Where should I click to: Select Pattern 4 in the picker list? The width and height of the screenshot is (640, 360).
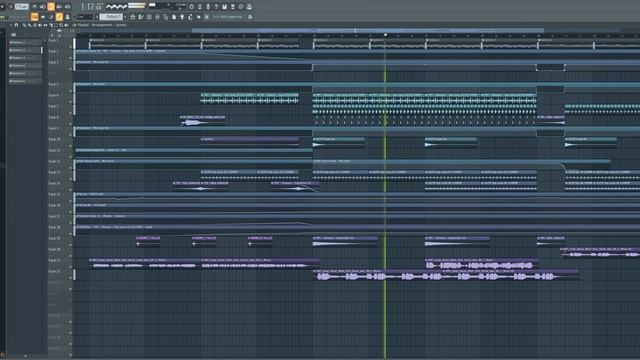click(x=25, y=66)
